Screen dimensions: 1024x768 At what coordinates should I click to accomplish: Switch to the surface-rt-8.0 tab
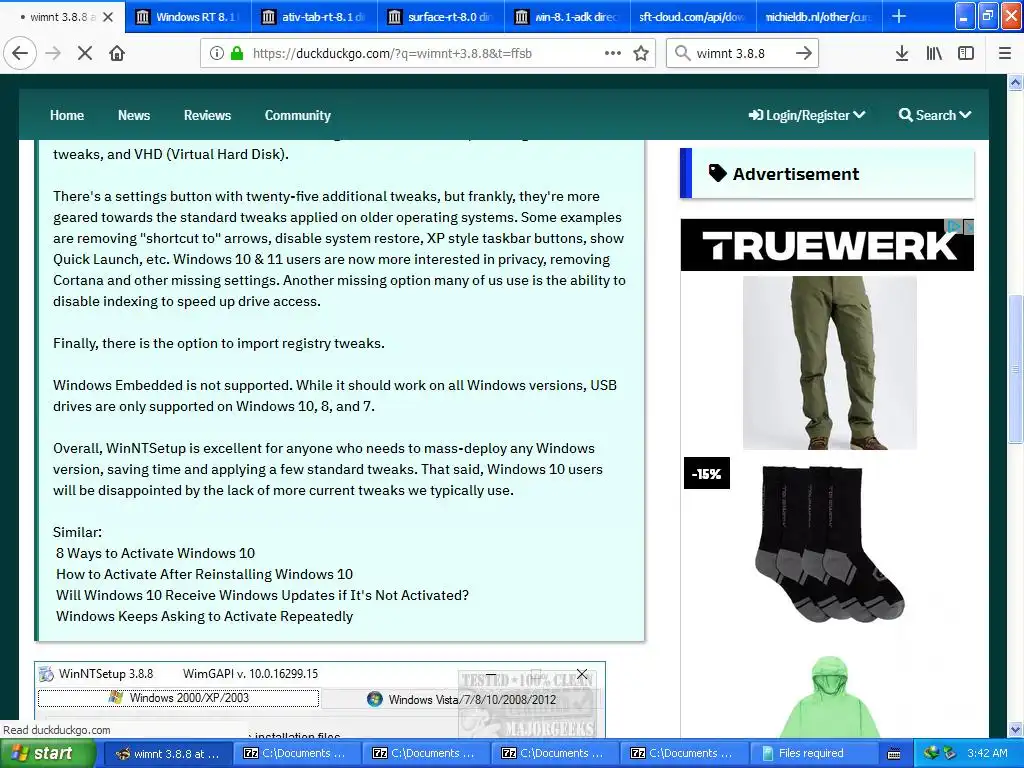[440, 17]
